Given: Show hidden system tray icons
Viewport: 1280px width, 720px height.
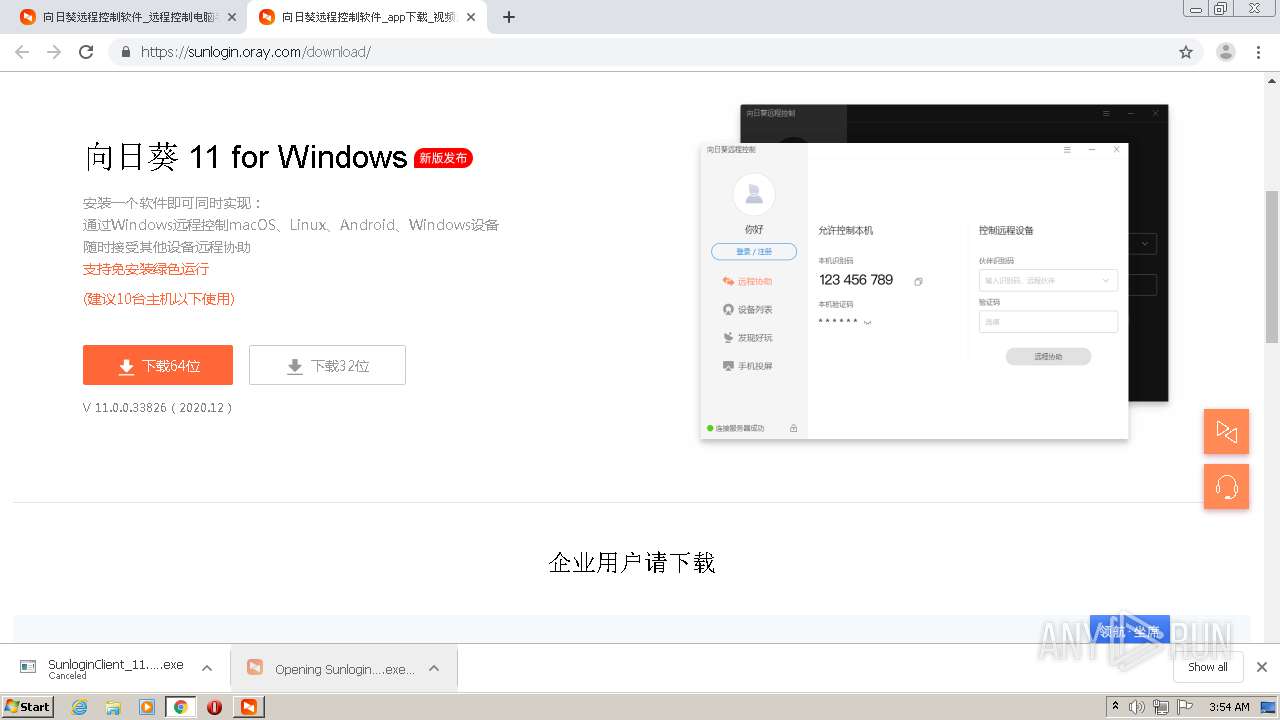Looking at the screenshot, I should (x=1115, y=707).
